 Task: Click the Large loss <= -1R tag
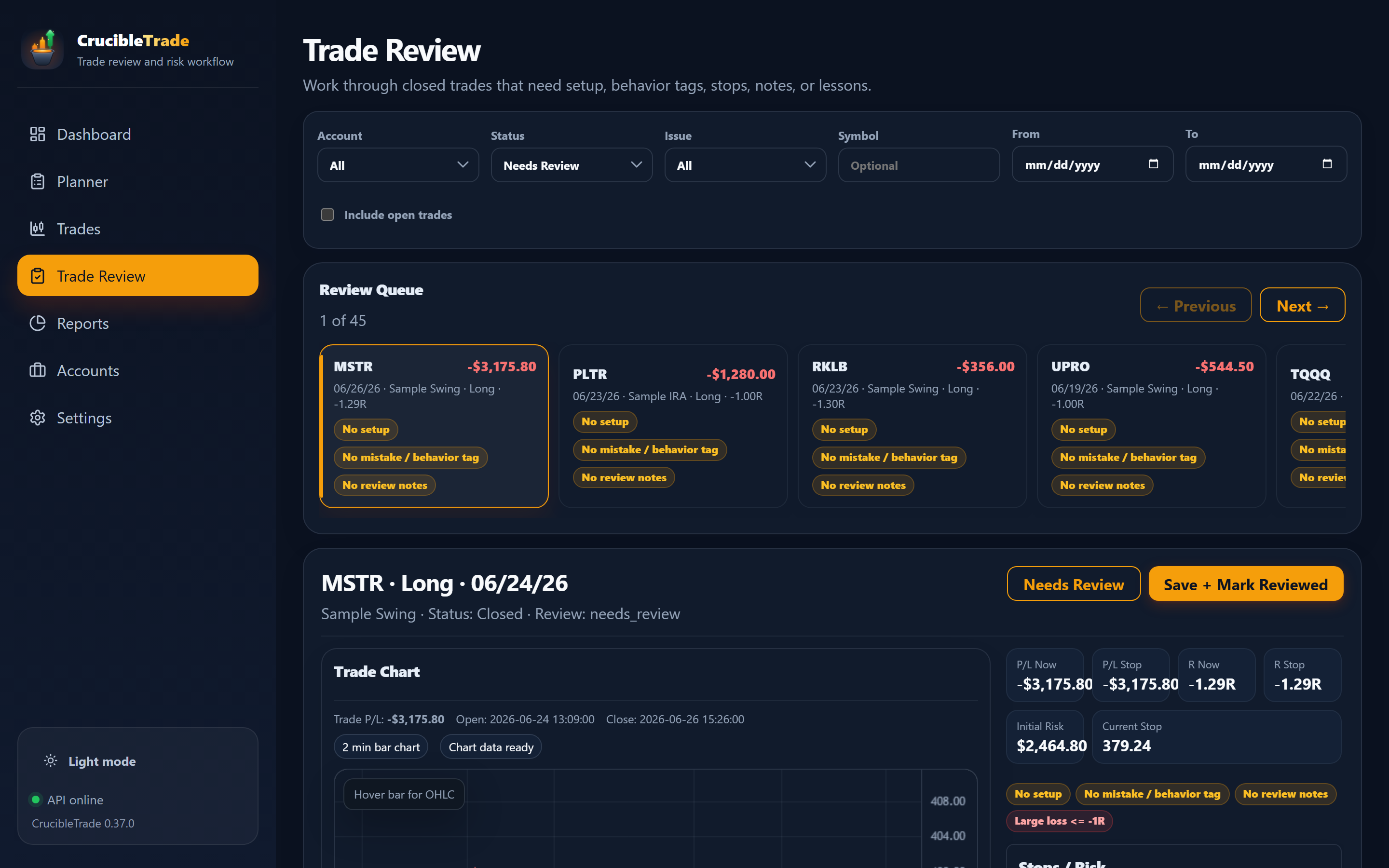(x=1060, y=820)
